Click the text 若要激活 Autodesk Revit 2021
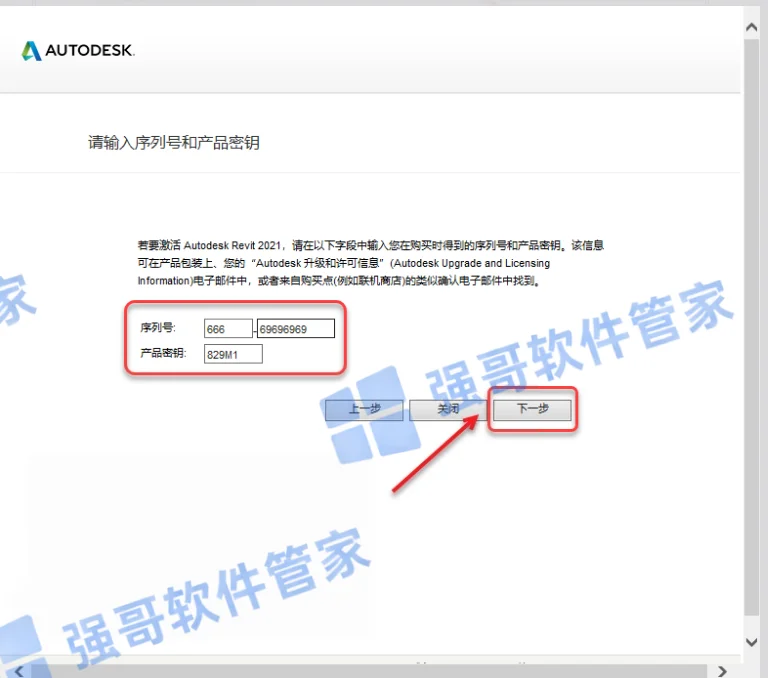The height and width of the screenshot is (678, 768). tap(209, 245)
